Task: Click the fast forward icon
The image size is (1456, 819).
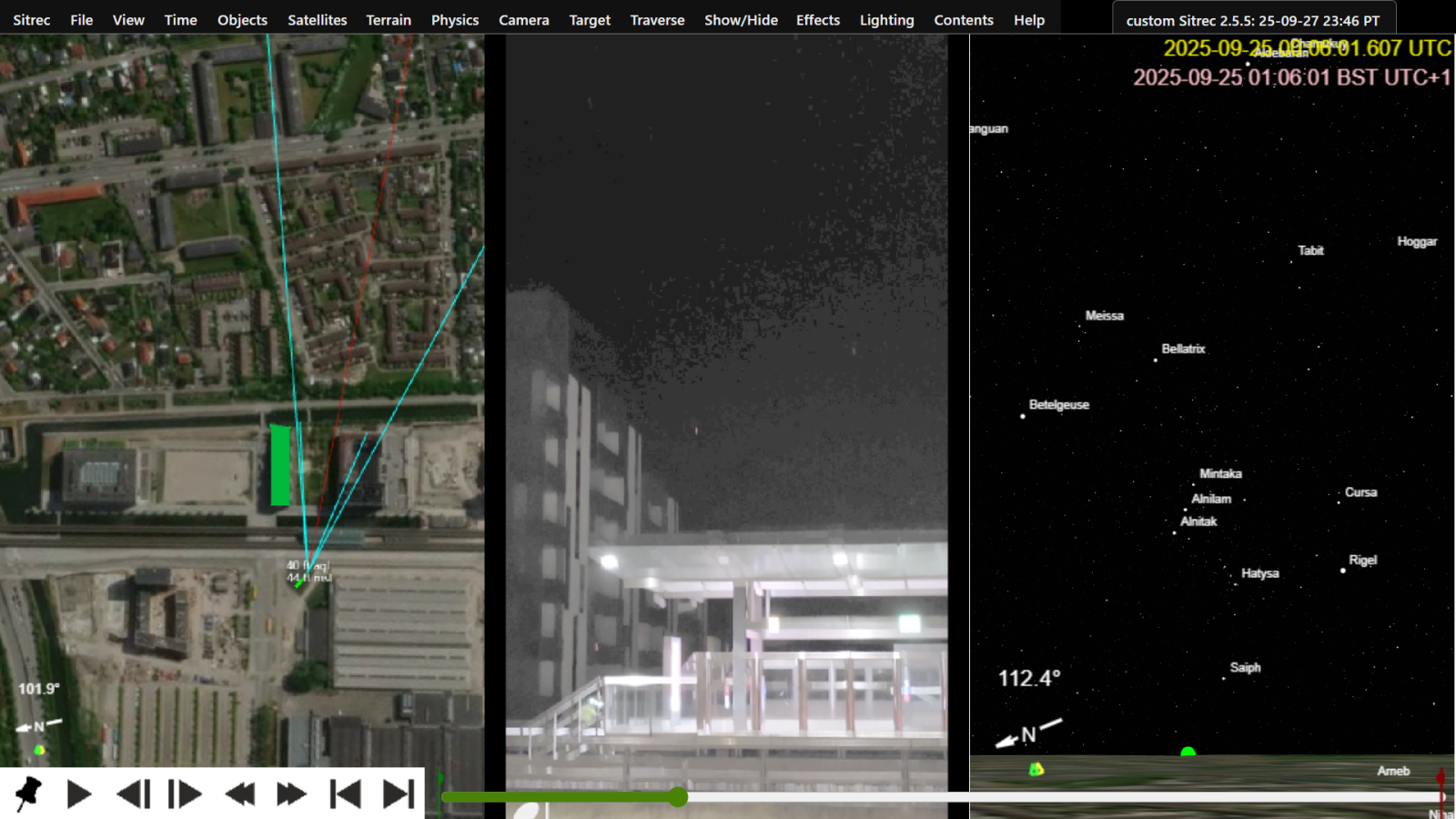Action: (x=291, y=794)
